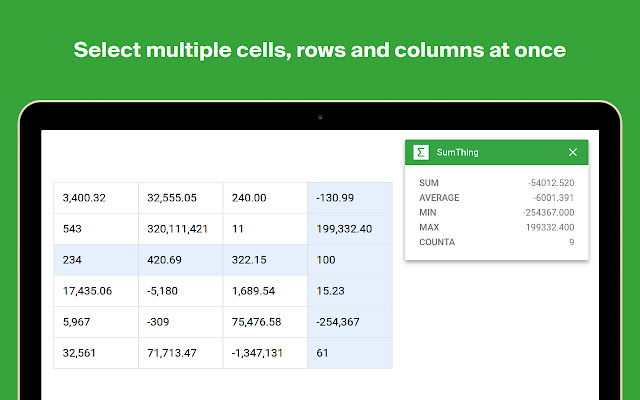The width and height of the screenshot is (640, 400).
Task: Select the cell containing 199,332.40
Action: [350, 229]
